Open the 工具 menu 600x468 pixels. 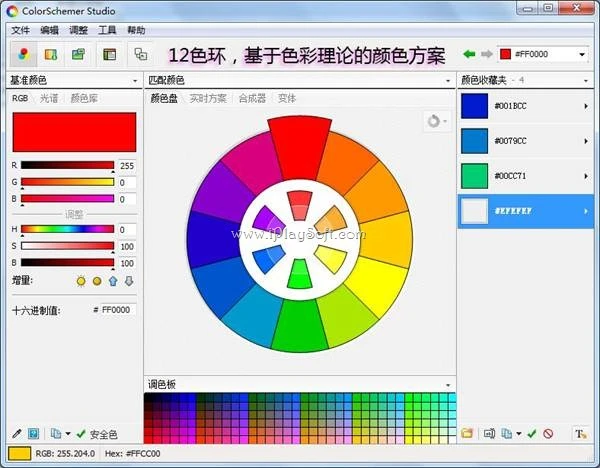107,30
